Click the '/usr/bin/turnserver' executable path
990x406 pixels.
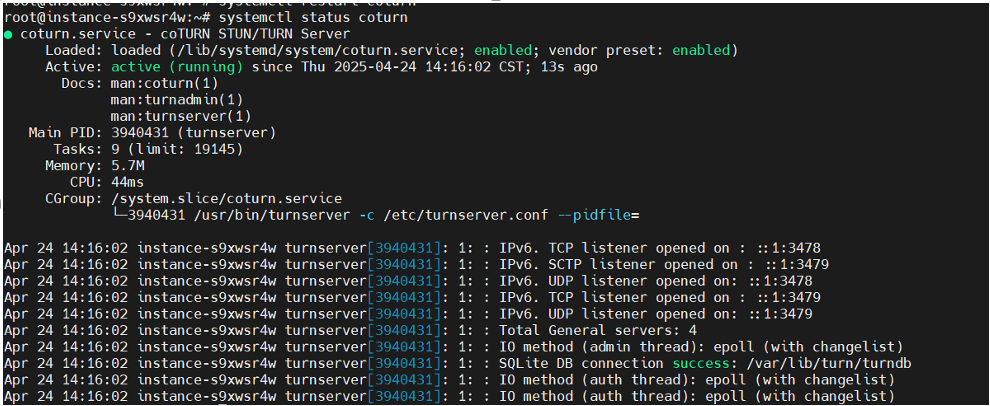point(272,215)
